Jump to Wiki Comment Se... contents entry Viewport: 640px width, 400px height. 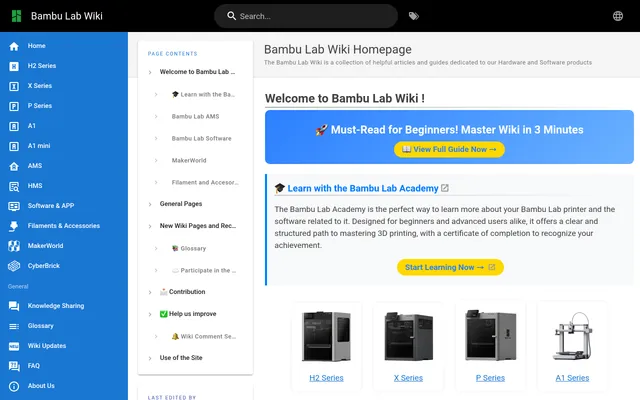(x=204, y=337)
